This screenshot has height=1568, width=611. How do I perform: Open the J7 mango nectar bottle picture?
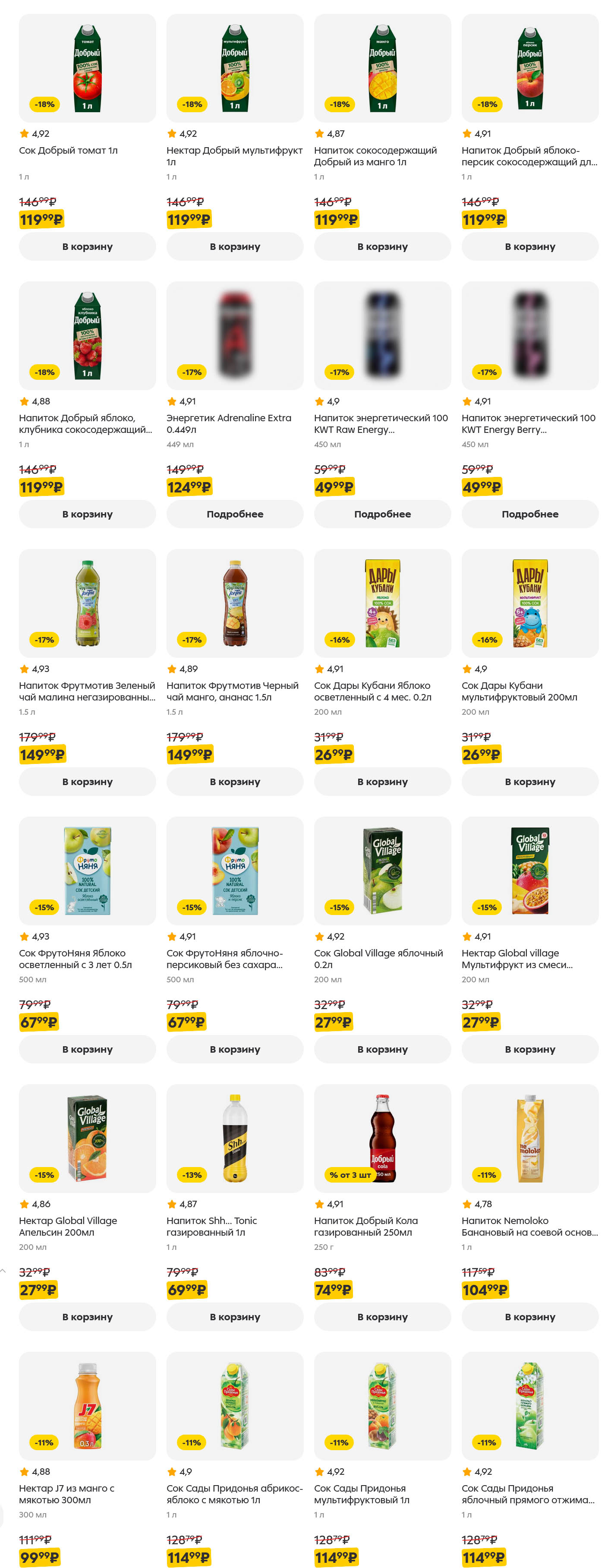87,1405
